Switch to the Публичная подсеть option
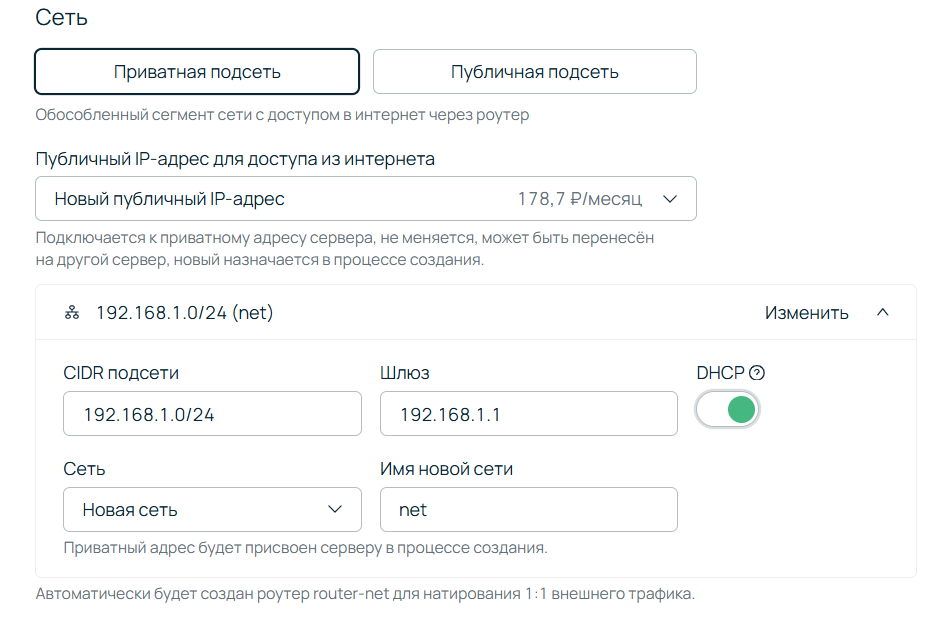Viewport: 926px width, 639px height. pos(534,71)
